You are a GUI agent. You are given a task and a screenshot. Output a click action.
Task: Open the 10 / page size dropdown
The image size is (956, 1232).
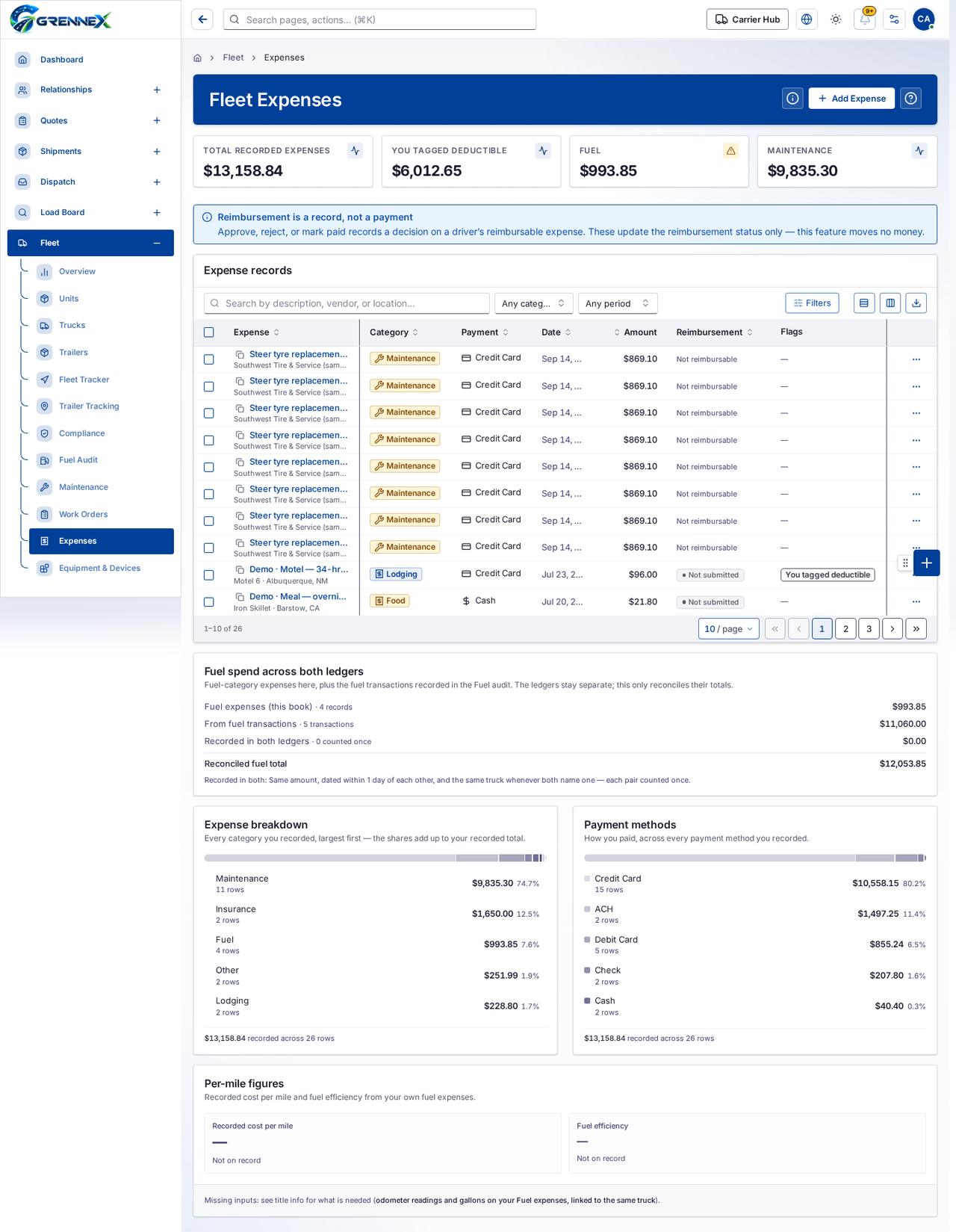729,628
